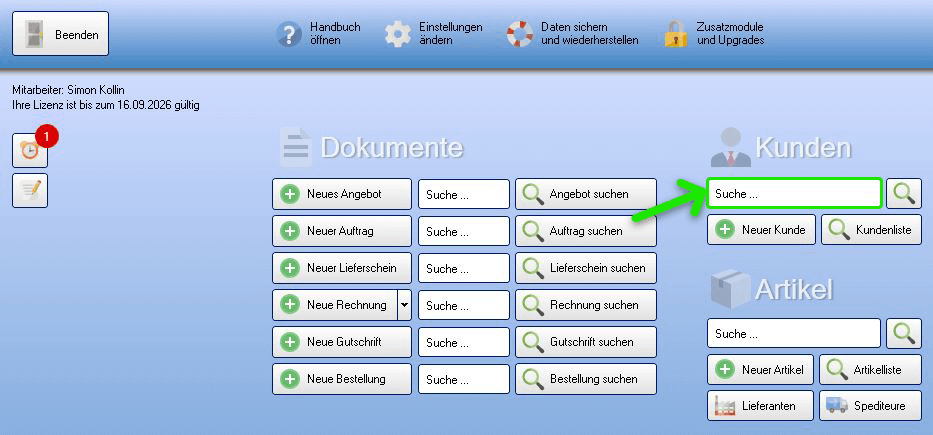Click the magnifier button beside Kunden search
This screenshot has height=435, width=933.
pos(904,193)
